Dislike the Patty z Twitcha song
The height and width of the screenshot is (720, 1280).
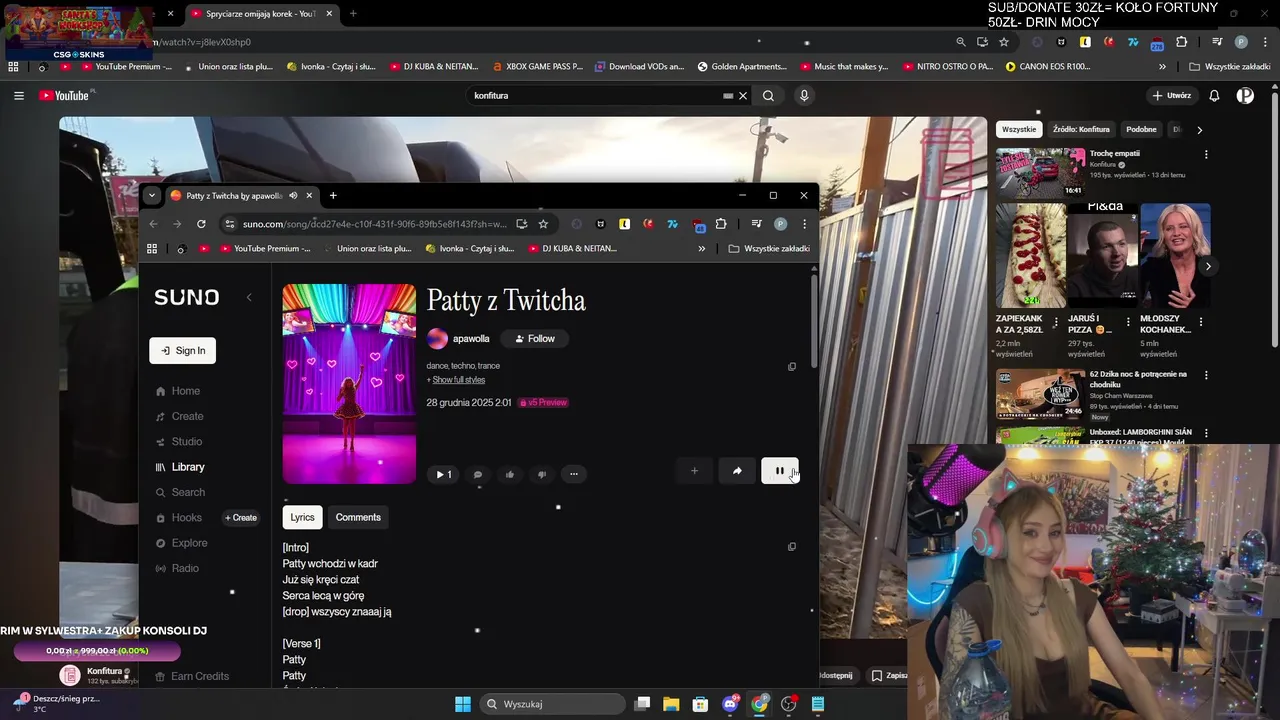click(x=541, y=474)
